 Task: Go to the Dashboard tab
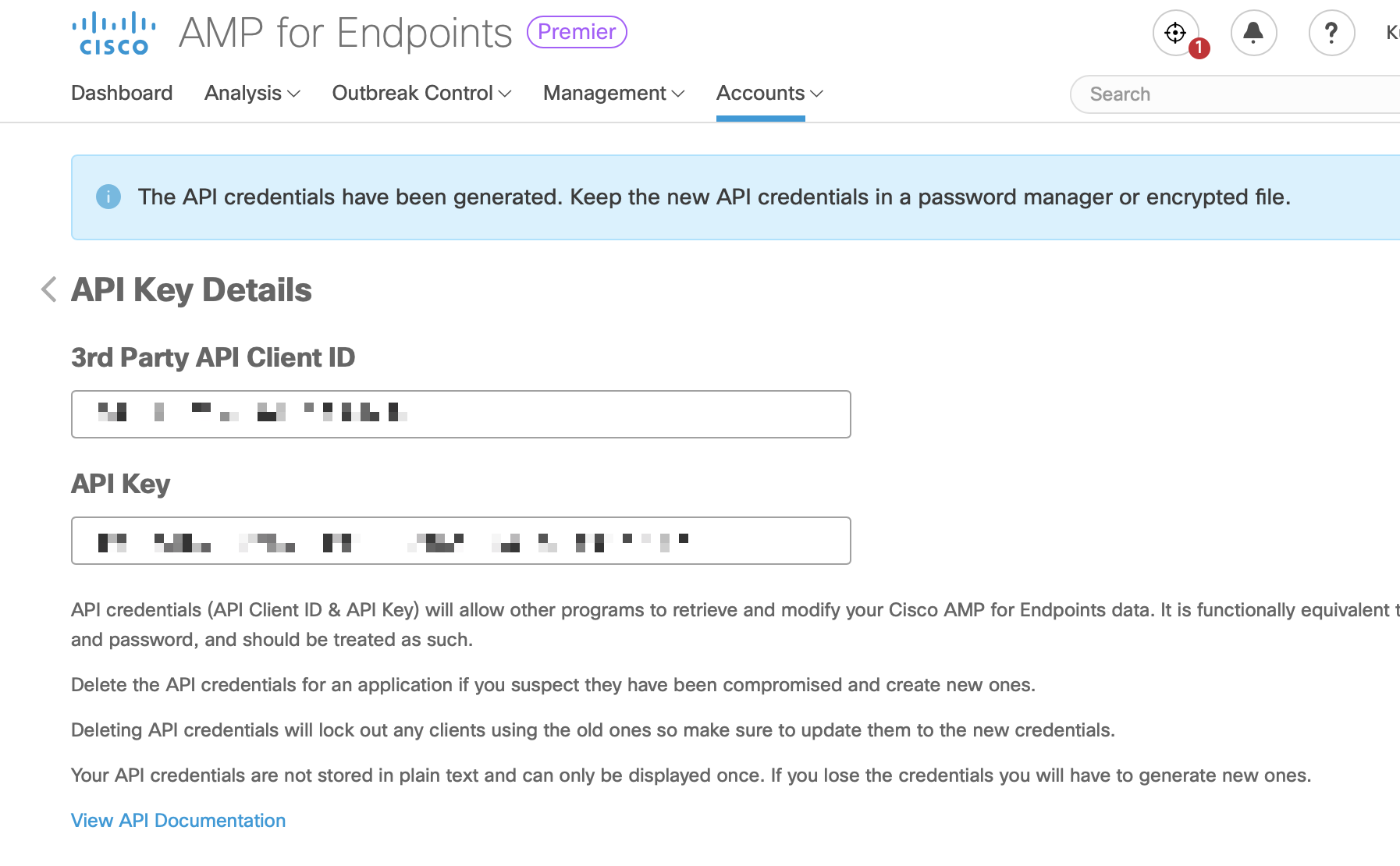(x=122, y=93)
